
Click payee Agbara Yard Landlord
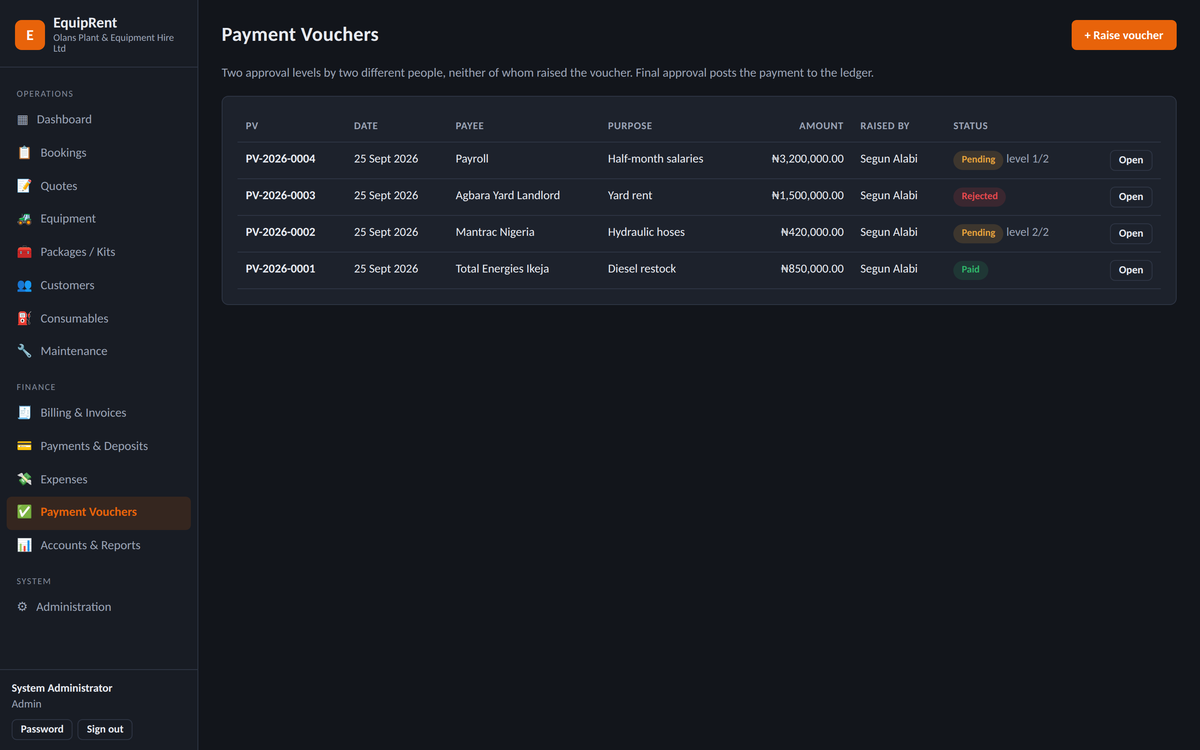(508, 196)
